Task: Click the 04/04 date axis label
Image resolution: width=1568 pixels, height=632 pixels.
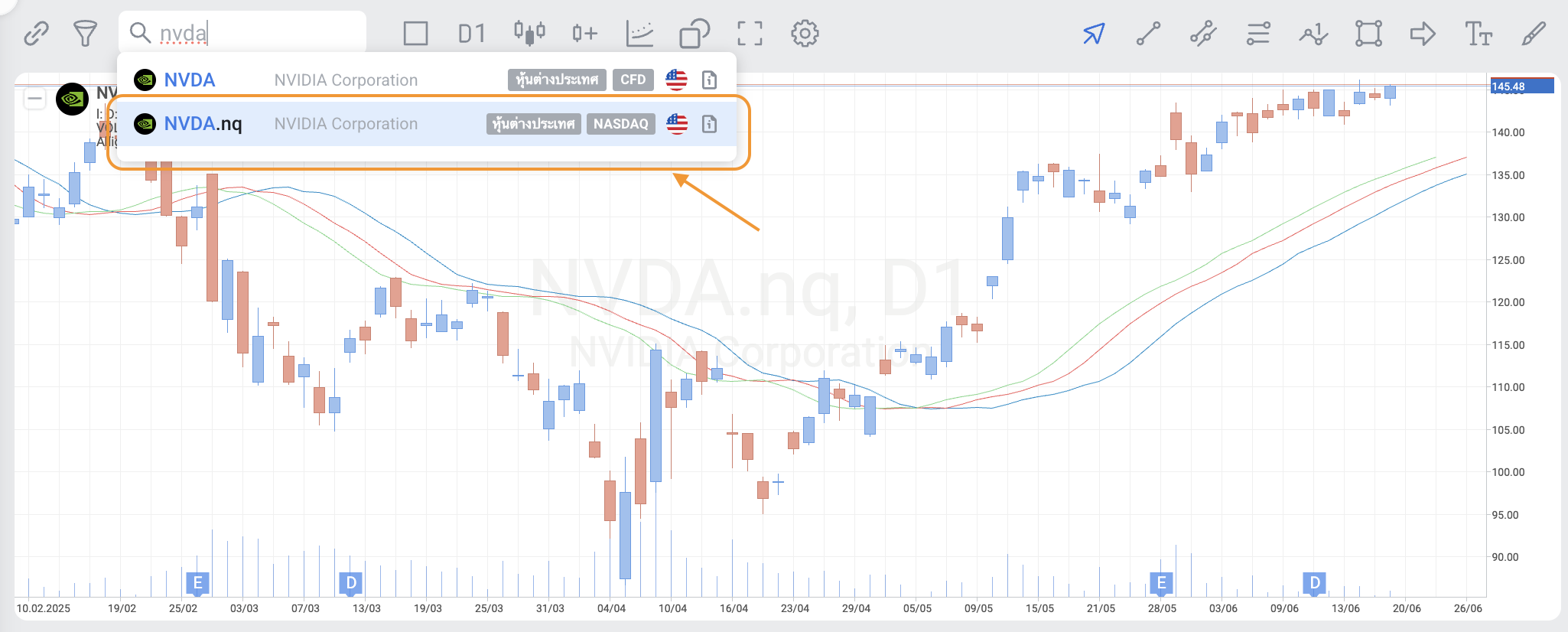Action: coord(611,608)
